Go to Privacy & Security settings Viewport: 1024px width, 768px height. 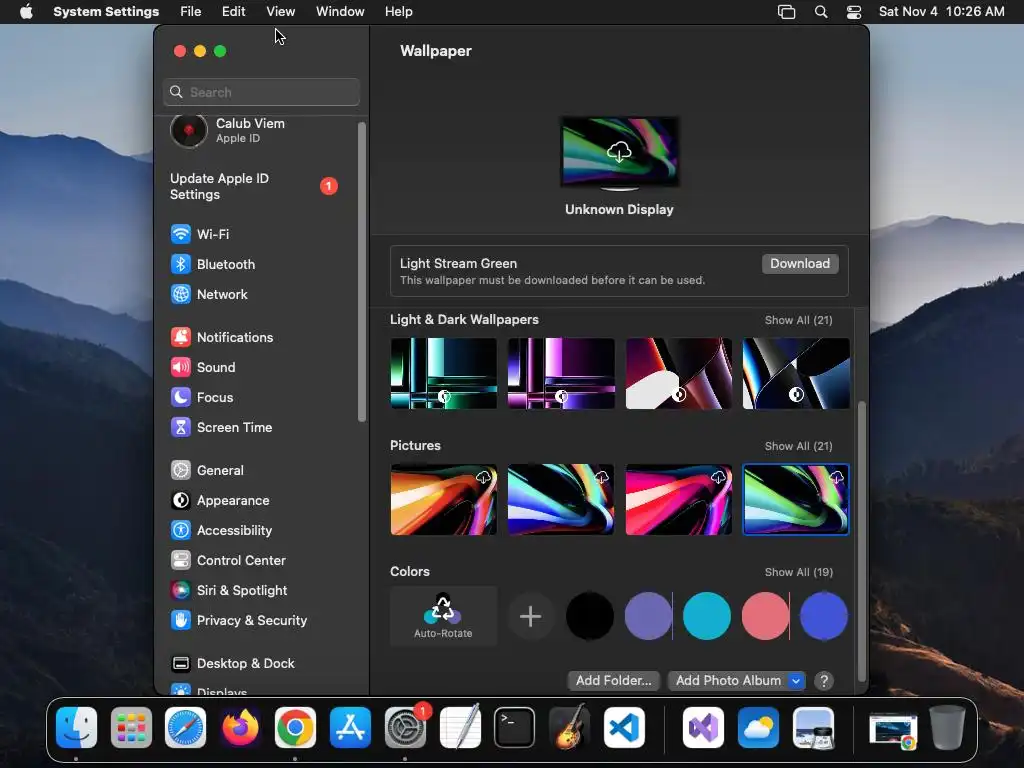(x=238, y=620)
